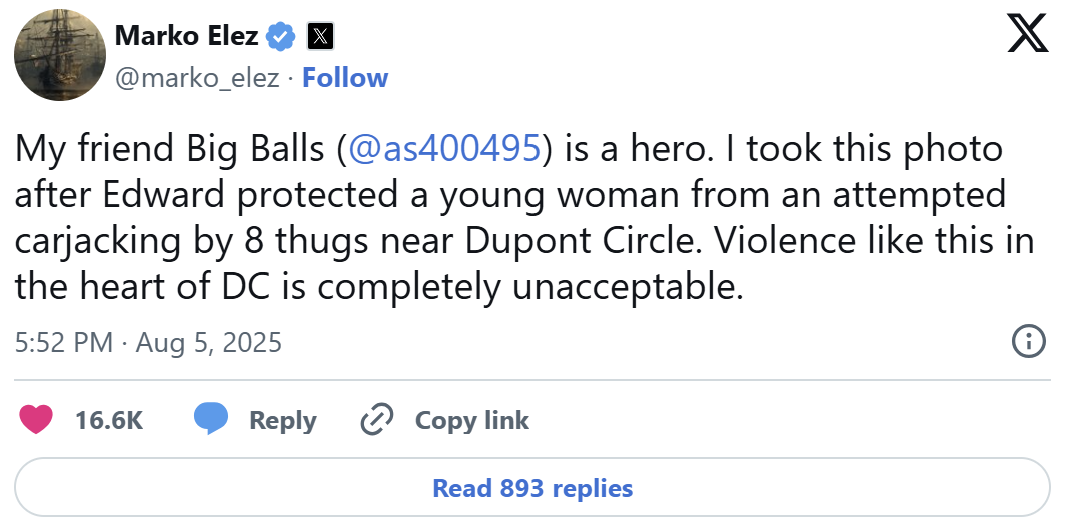Viewport: 1066px width, 528px height.
Task: Open the Twitter info circle icon
Action: 1028,341
